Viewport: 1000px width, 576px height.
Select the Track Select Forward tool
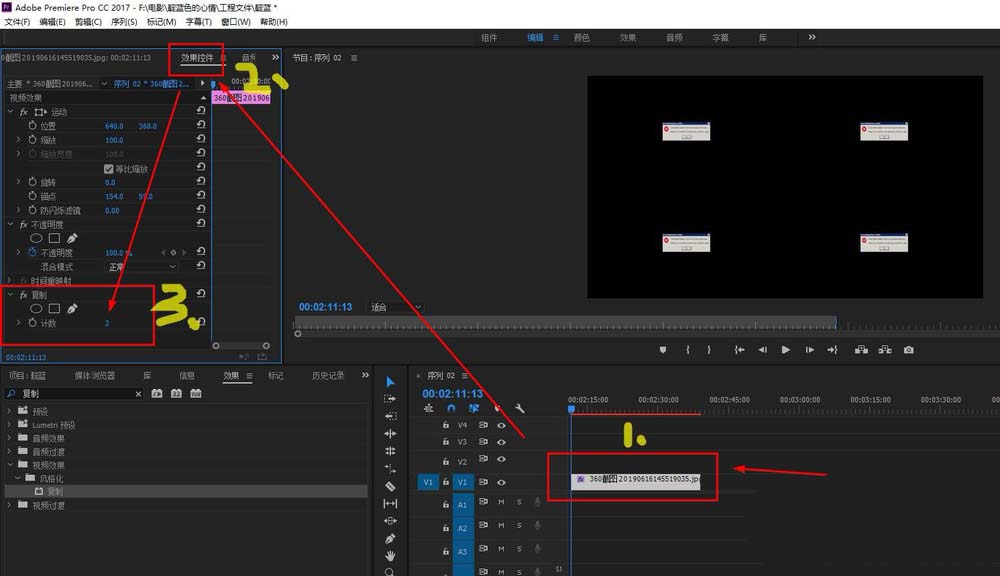tap(390, 399)
